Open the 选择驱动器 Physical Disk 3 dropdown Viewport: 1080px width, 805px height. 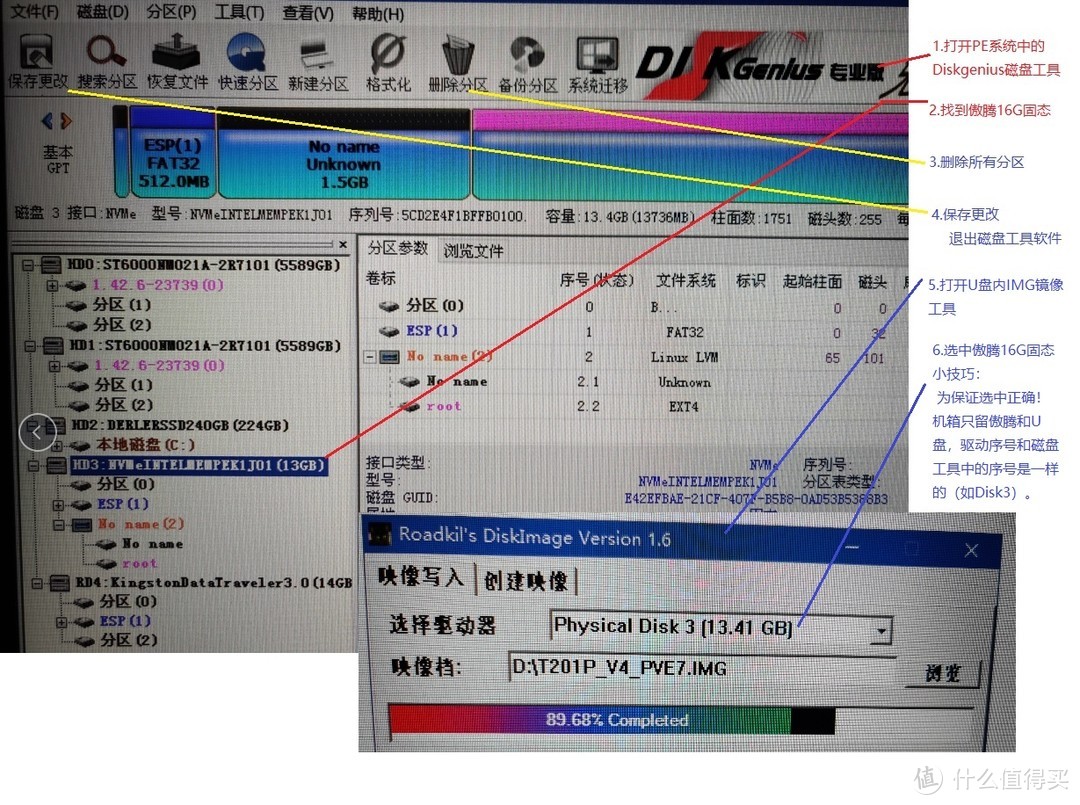[x=881, y=630]
